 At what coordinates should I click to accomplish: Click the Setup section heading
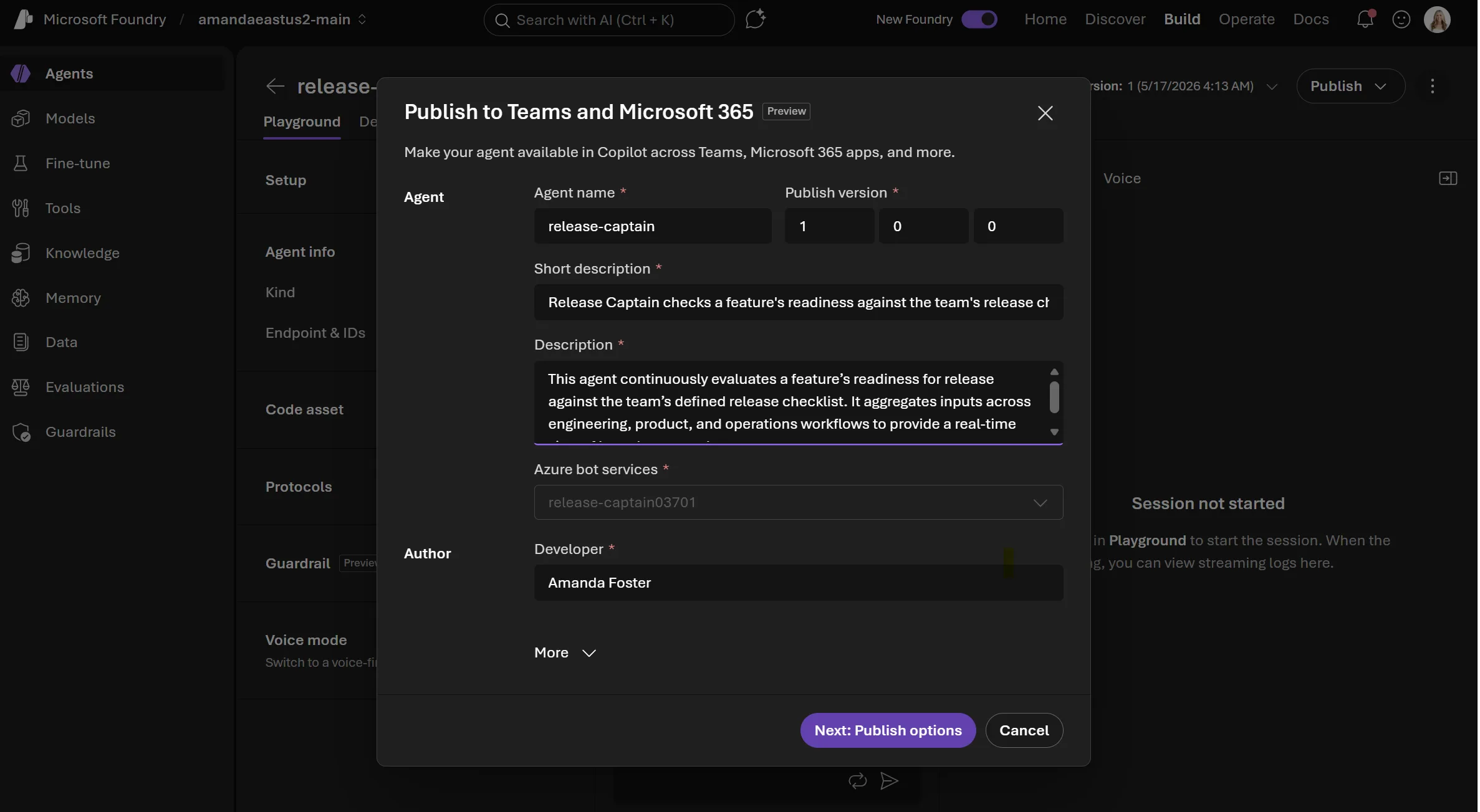click(286, 180)
